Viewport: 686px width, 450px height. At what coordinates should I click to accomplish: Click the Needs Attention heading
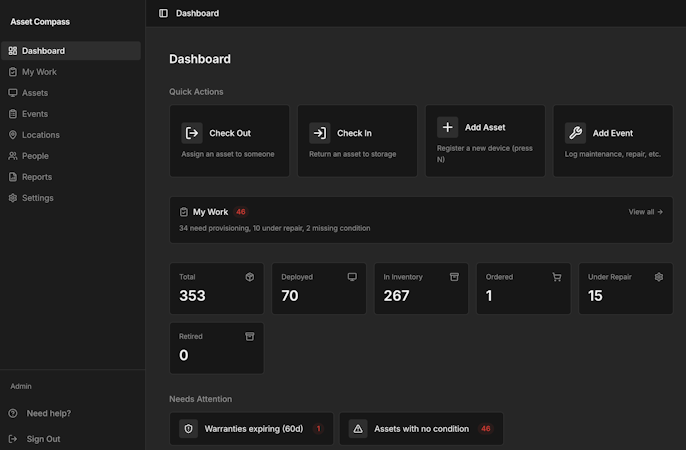[200, 399]
